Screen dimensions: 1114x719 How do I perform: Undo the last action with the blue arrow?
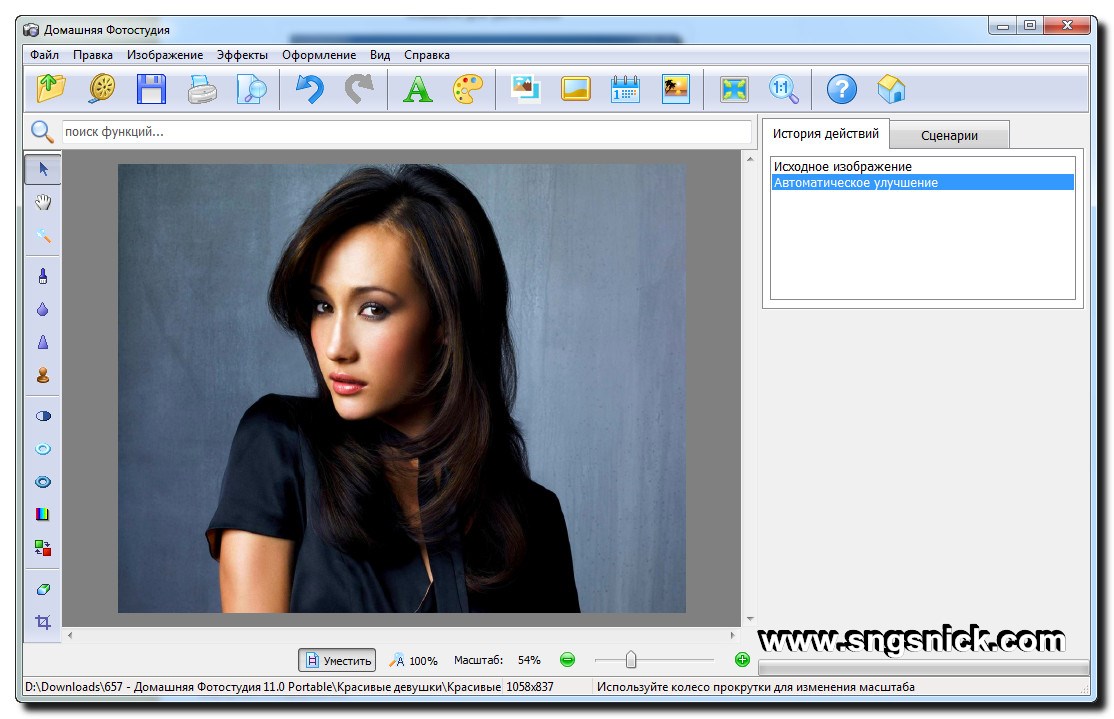310,90
